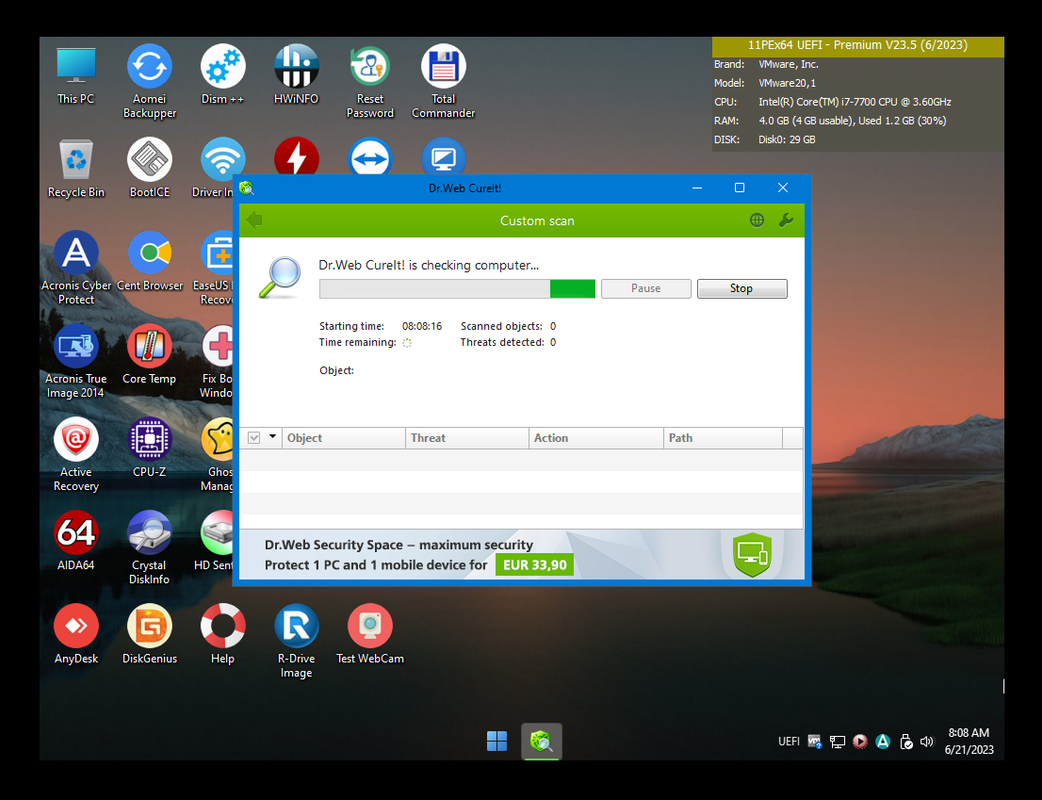
Task: Open the Dr.Web Security Space banner
Action: 521,555
